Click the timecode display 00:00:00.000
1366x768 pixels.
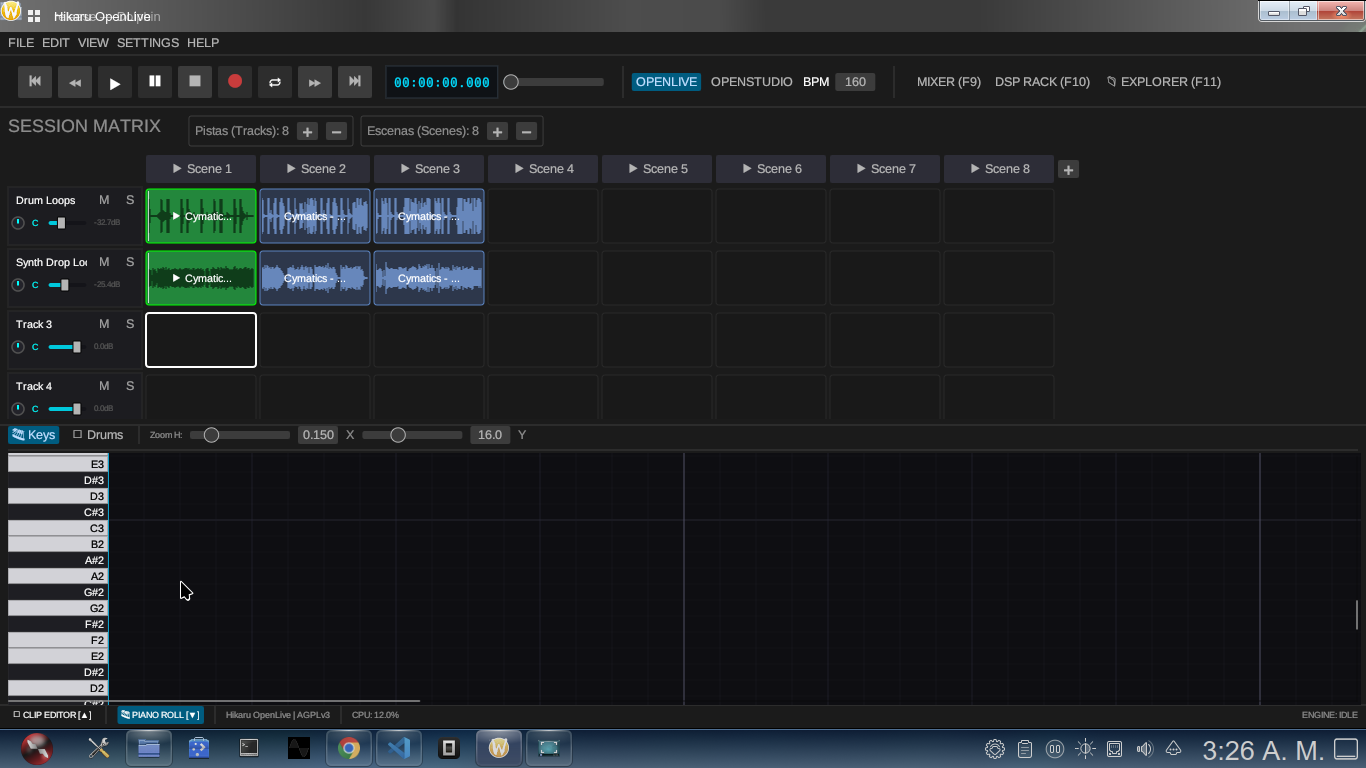pos(442,82)
